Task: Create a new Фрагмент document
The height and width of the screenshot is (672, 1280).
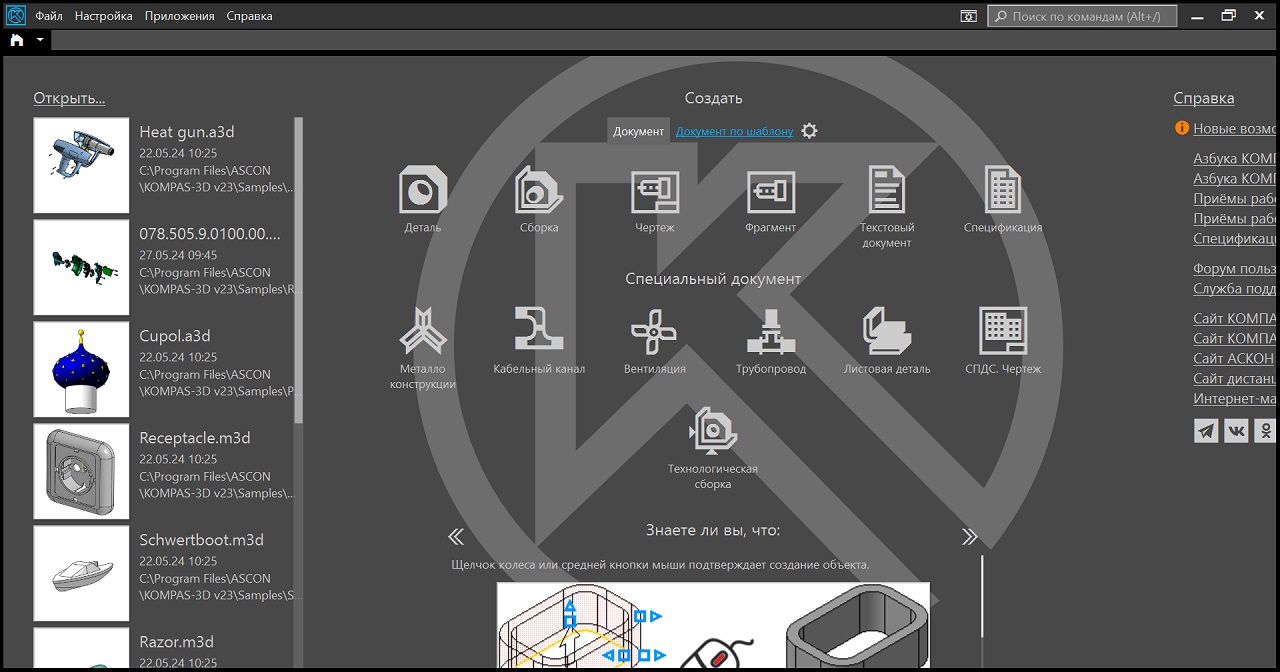Action: (x=771, y=191)
